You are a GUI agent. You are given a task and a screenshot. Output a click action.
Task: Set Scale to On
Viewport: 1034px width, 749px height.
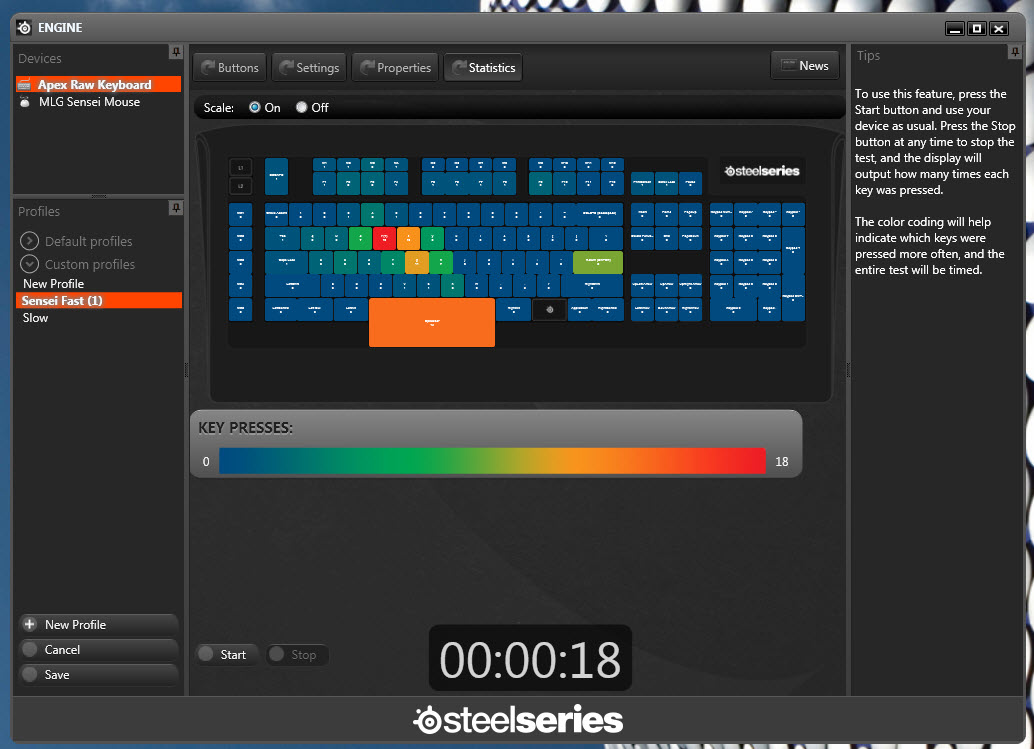point(255,107)
